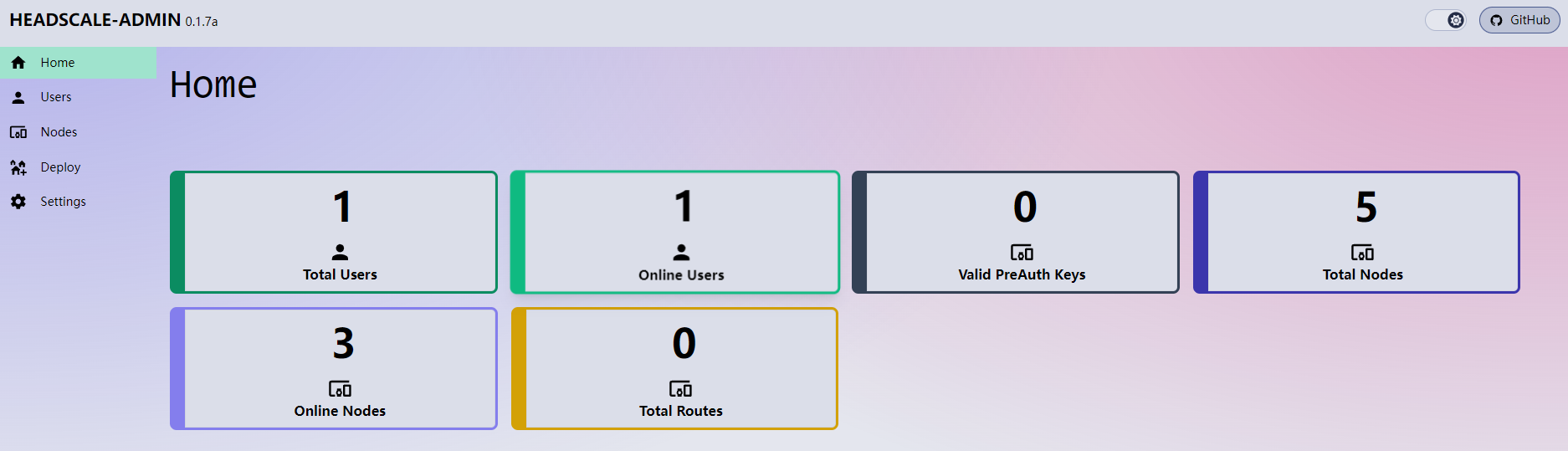Viewport: 1568px width, 451px height.
Task: Open the Online Users card
Action: (x=675, y=233)
